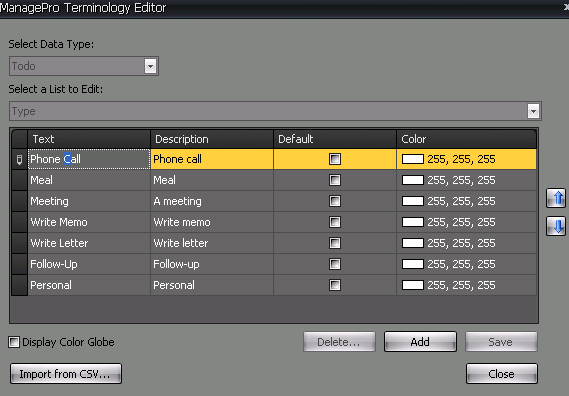Click the 'Write letter' Description cell

(x=212, y=243)
